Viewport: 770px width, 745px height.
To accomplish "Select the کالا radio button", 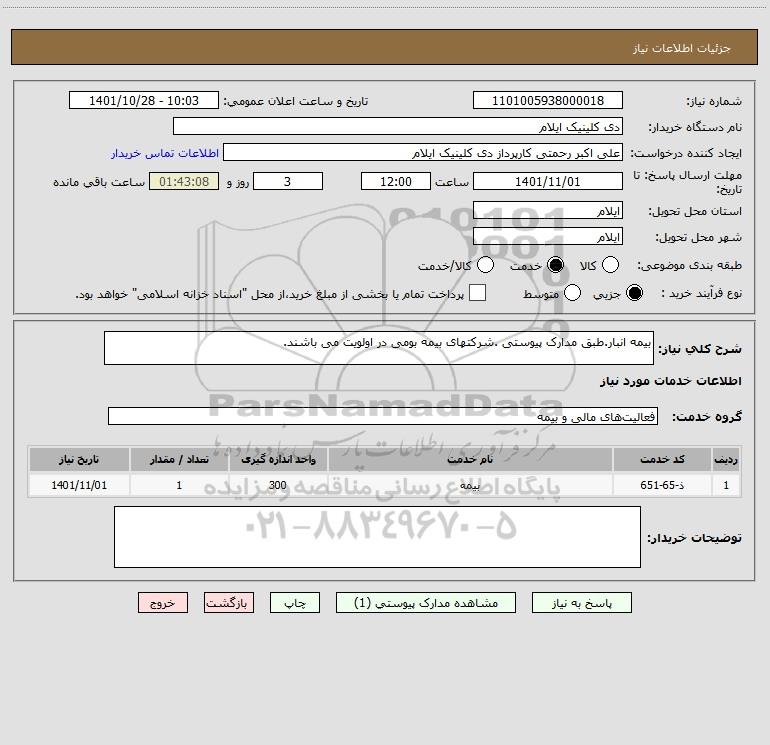I will click(610, 265).
